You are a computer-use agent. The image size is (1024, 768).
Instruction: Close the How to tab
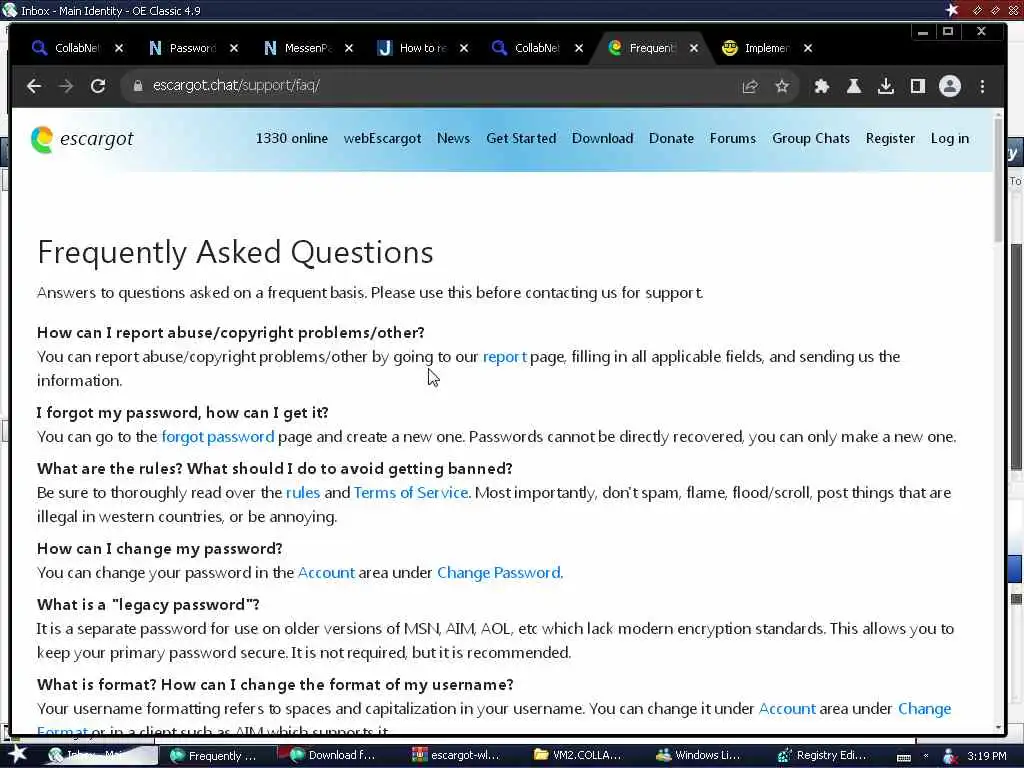(464, 48)
